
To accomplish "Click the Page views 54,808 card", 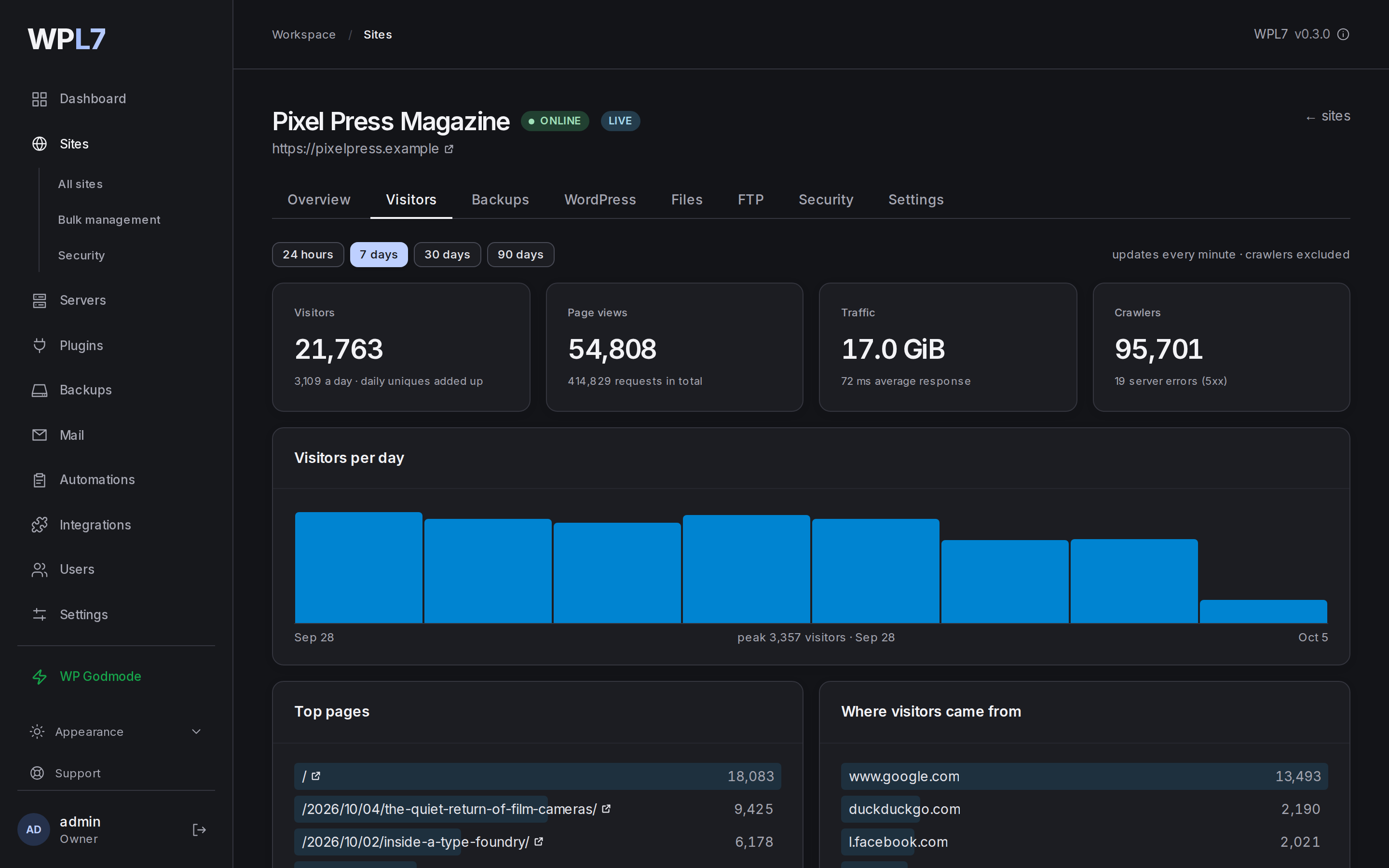I will [674, 347].
